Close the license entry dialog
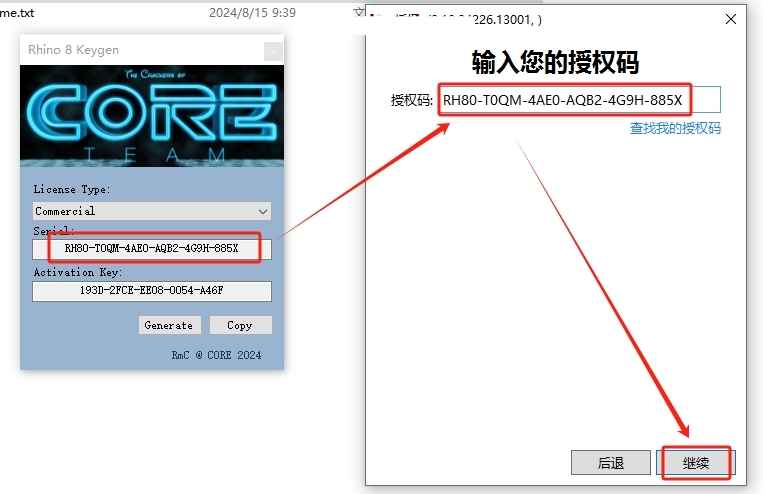 coord(730,19)
